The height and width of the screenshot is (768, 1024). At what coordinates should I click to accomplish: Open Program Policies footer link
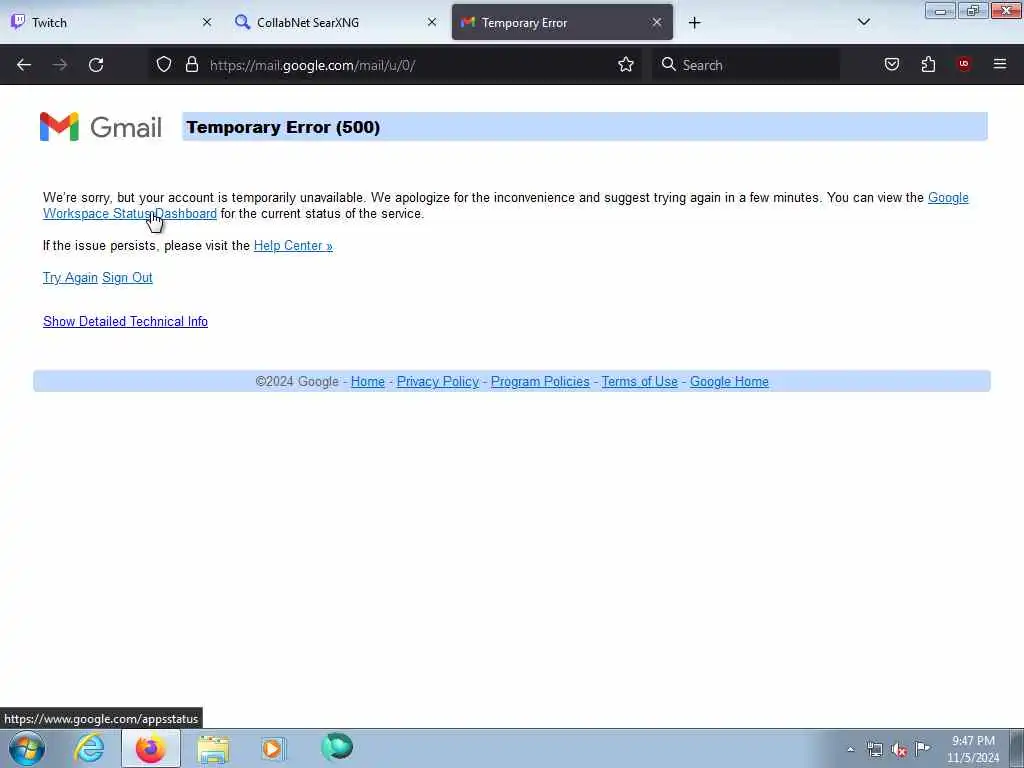(540, 381)
